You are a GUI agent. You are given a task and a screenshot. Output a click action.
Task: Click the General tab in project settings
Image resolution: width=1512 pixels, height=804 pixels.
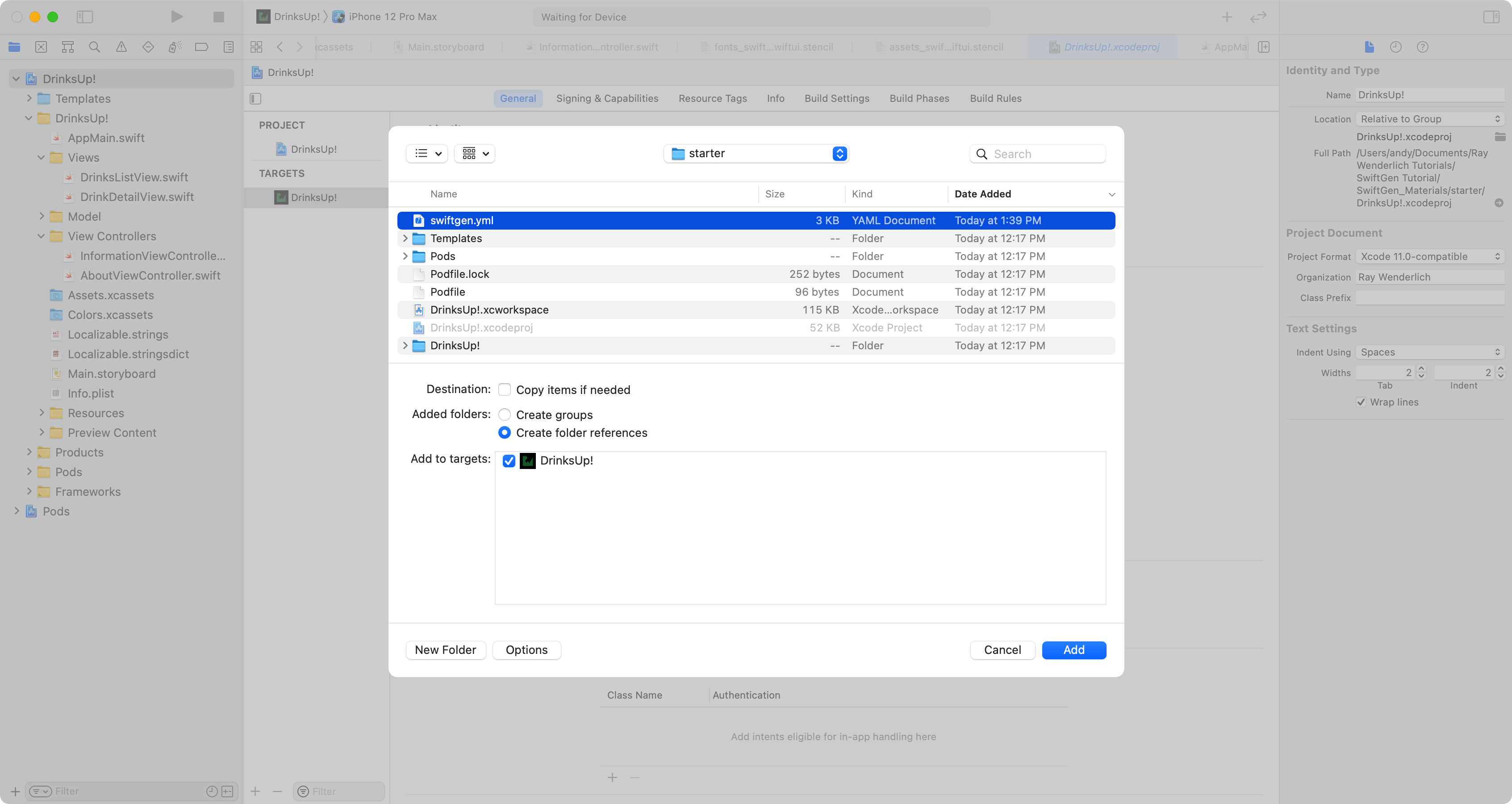pos(518,98)
